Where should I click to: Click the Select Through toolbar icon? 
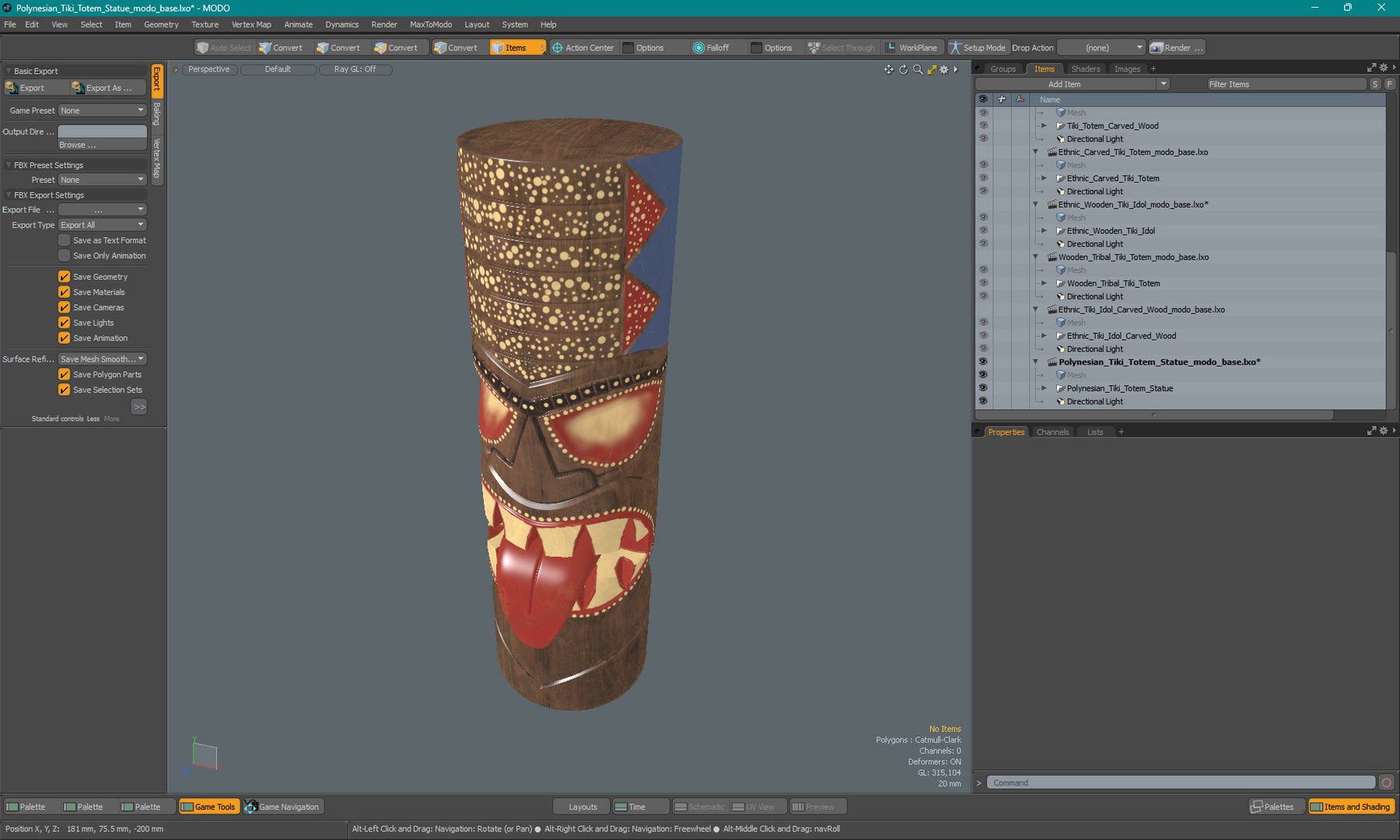tap(842, 47)
